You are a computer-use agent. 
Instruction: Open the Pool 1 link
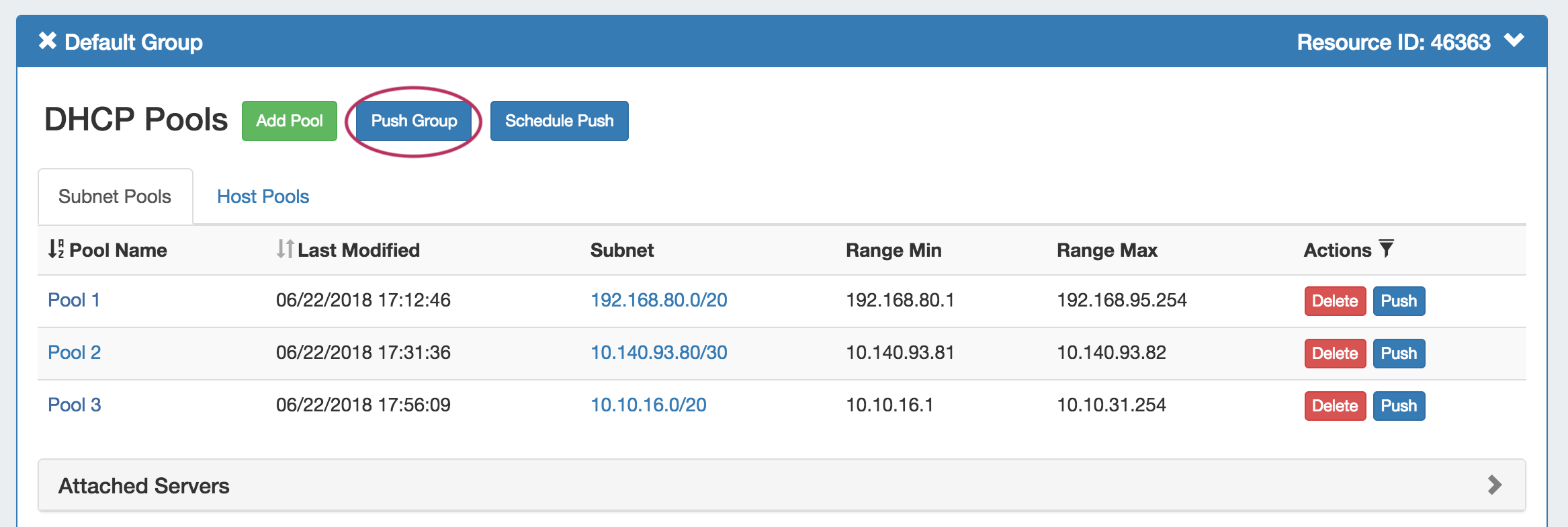[x=74, y=300]
